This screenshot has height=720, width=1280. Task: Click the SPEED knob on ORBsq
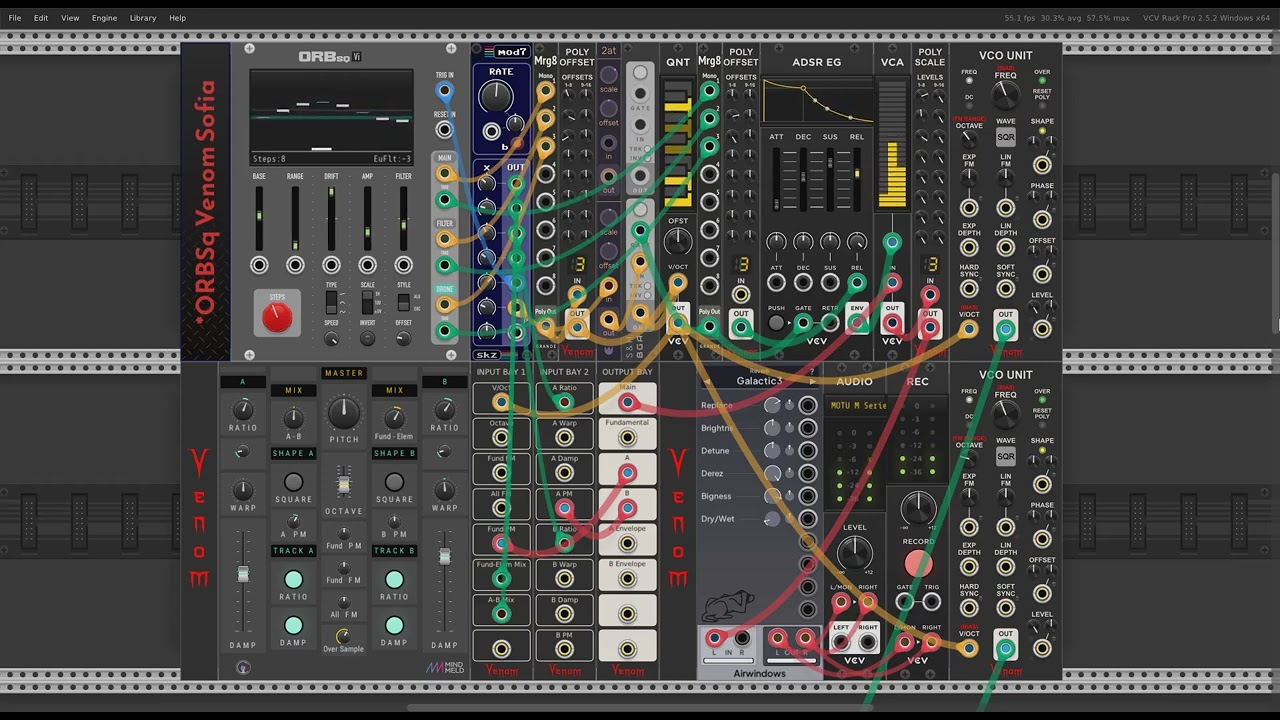tap(331, 338)
